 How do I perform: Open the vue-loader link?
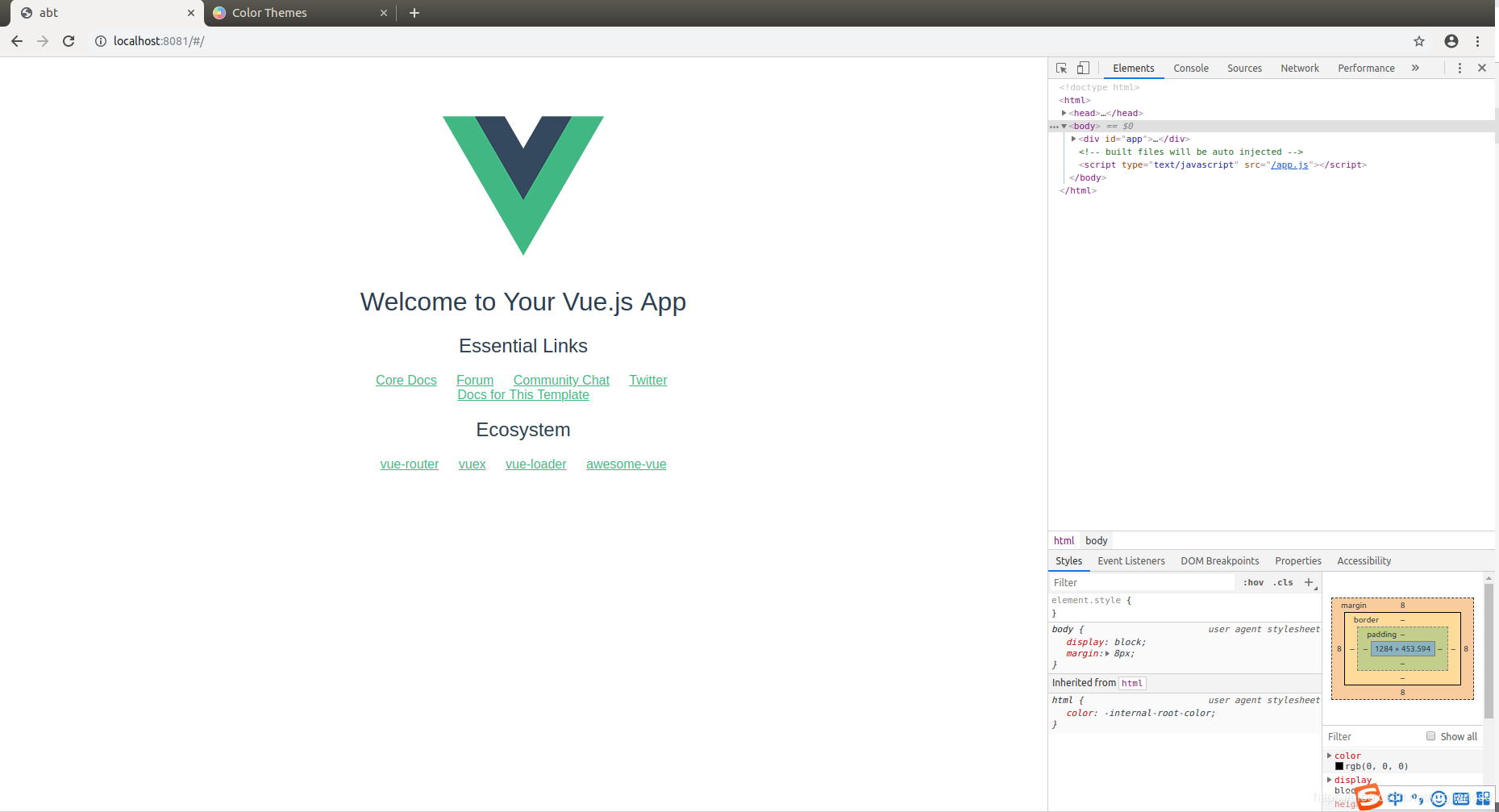(536, 464)
